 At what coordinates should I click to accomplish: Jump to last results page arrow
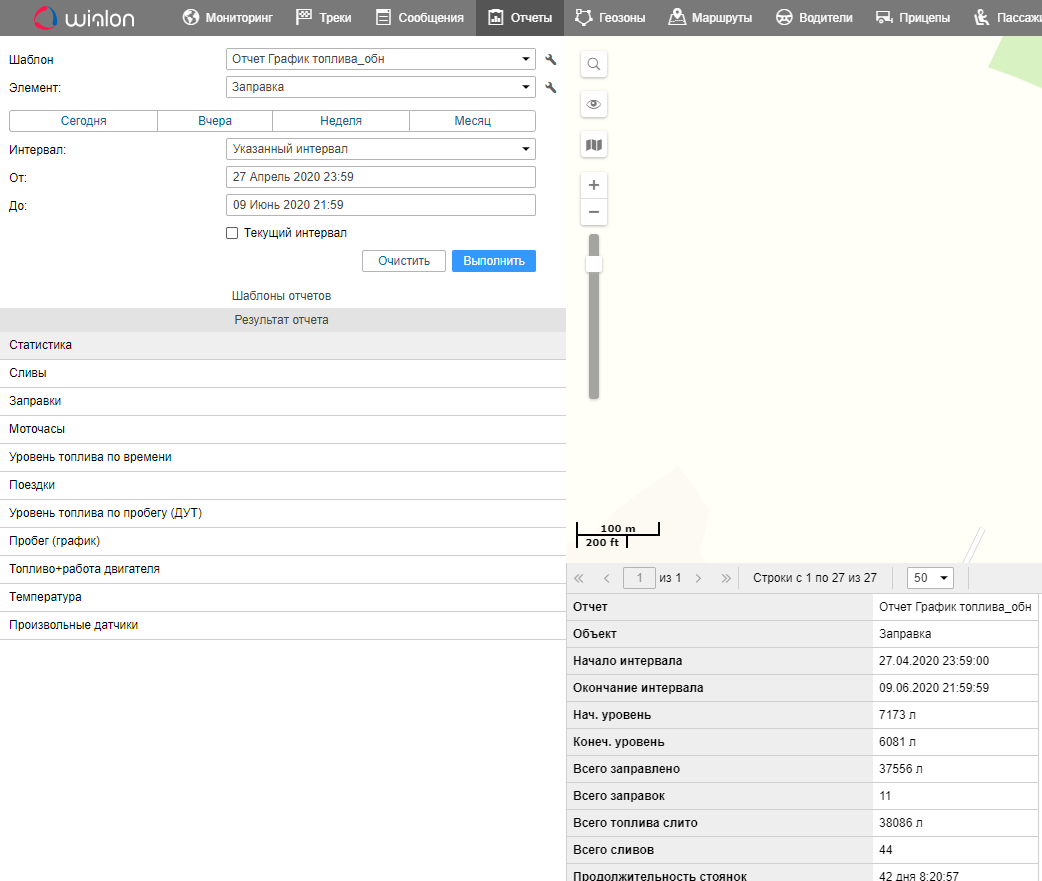coord(726,578)
